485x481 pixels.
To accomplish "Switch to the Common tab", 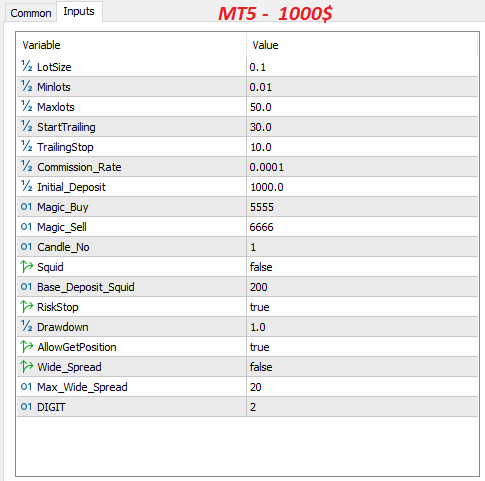I will [x=31, y=13].
